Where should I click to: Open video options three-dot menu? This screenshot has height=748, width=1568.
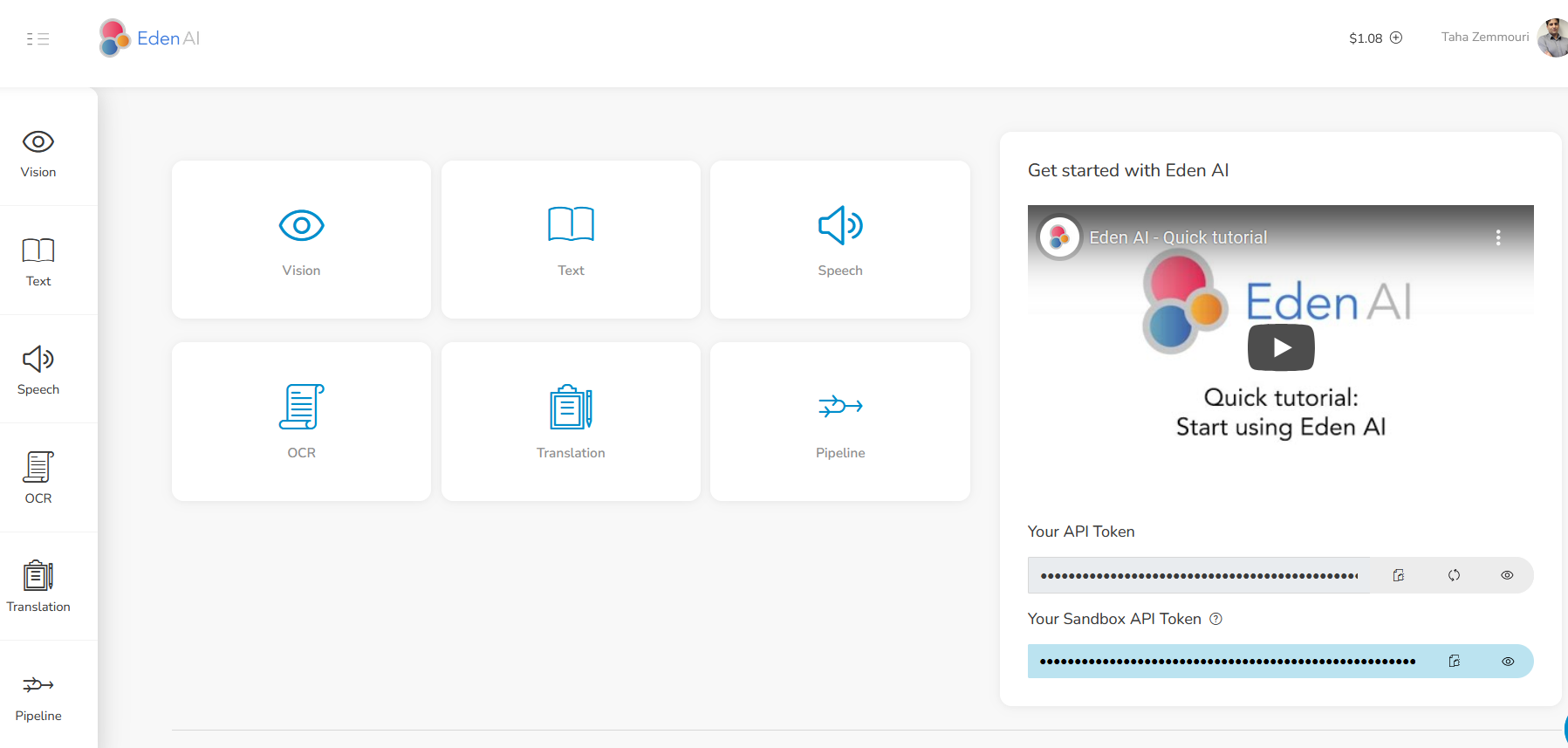(1498, 237)
